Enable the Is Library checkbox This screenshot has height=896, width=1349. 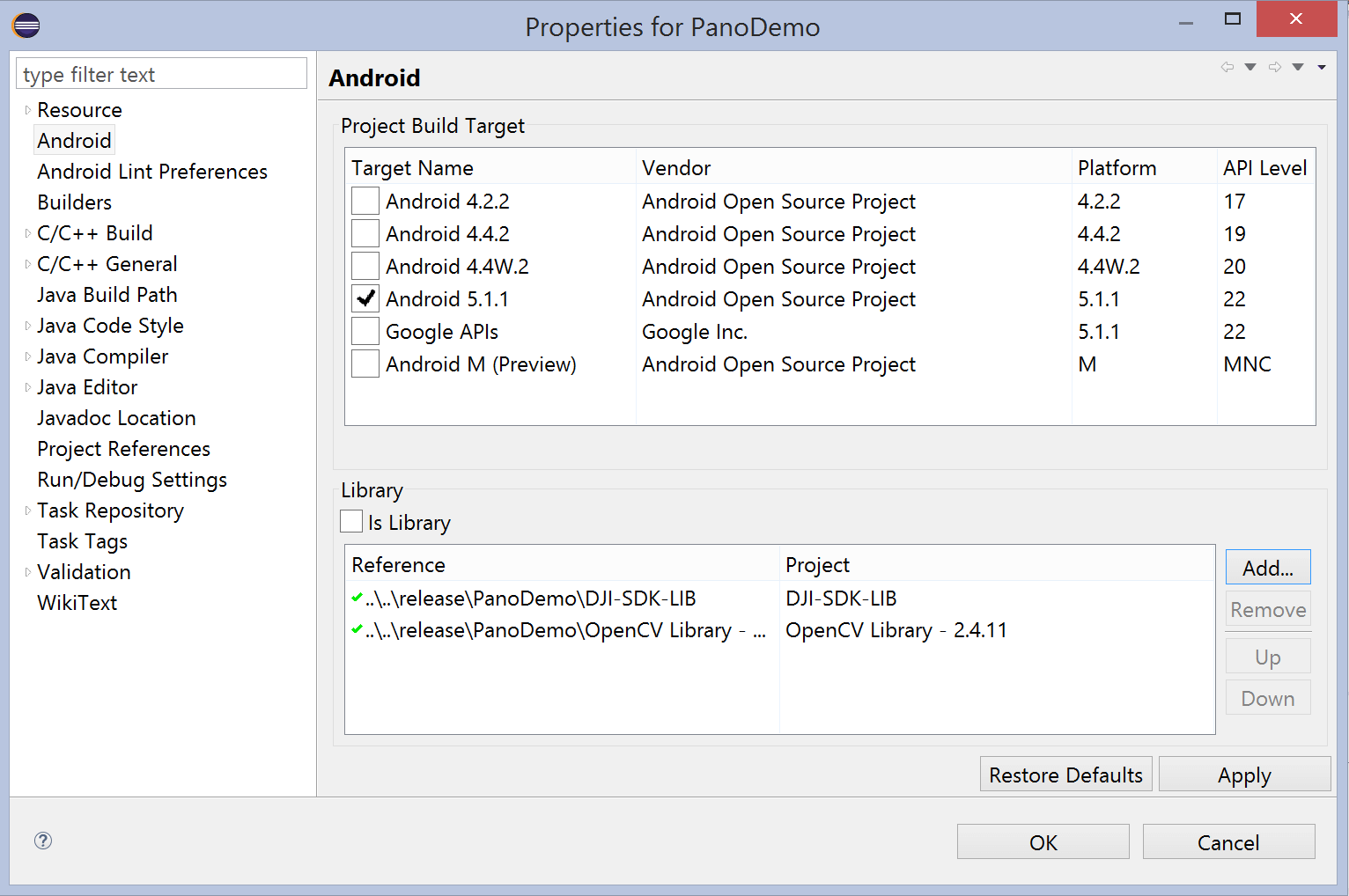[351, 522]
